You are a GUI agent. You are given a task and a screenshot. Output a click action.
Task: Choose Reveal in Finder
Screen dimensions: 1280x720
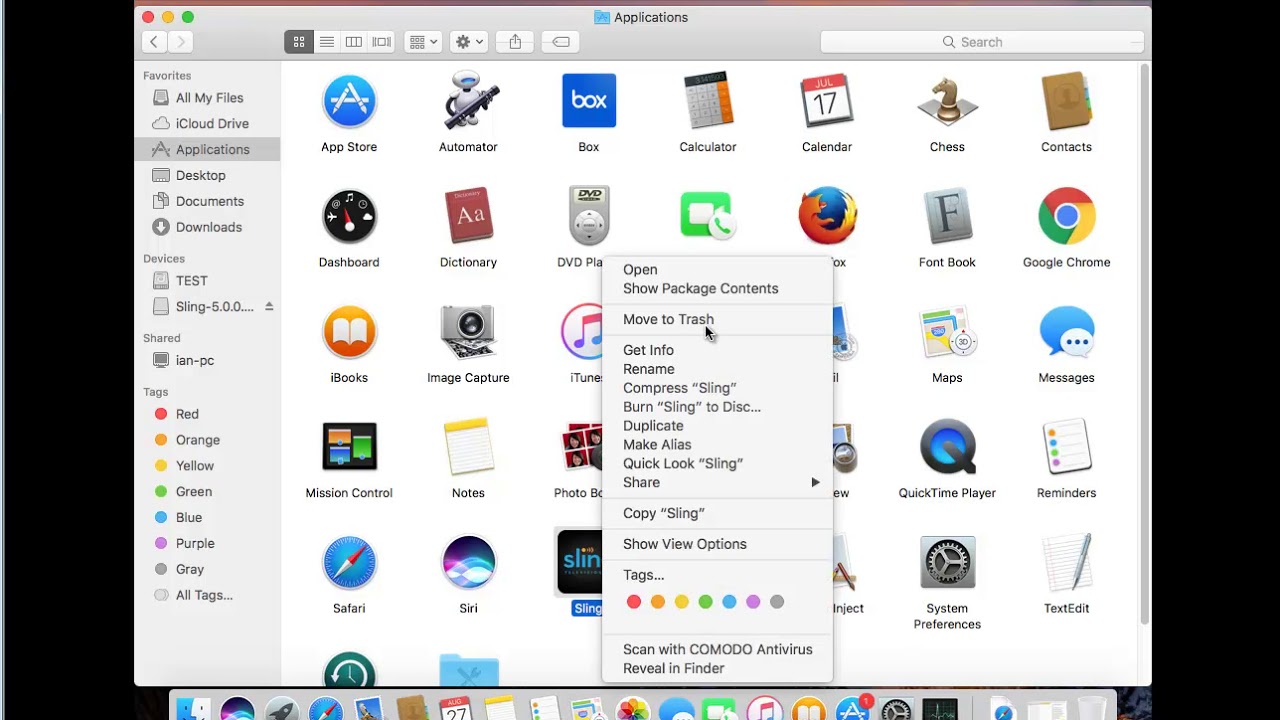tap(673, 669)
